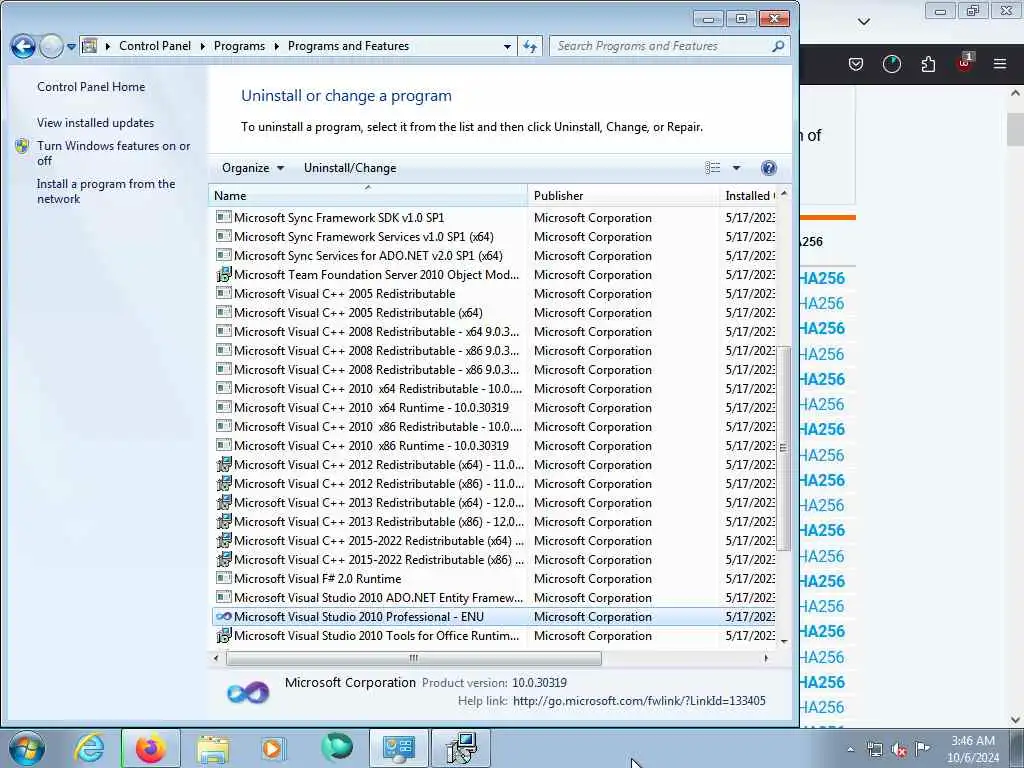The image size is (1024, 768).
Task: Open the More view options dropdown arrow
Action: coord(736,168)
